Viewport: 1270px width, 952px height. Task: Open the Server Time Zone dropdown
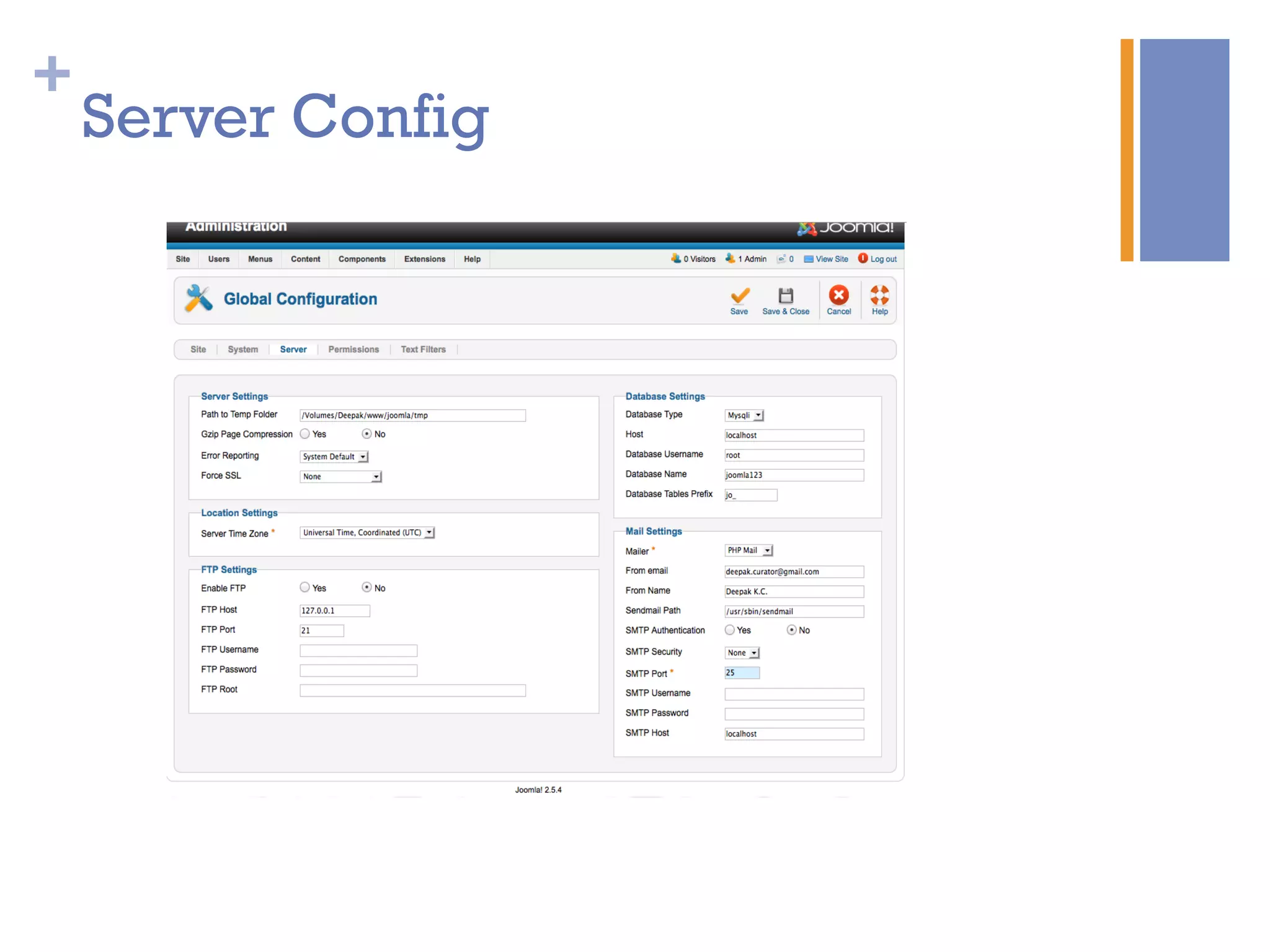point(367,532)
